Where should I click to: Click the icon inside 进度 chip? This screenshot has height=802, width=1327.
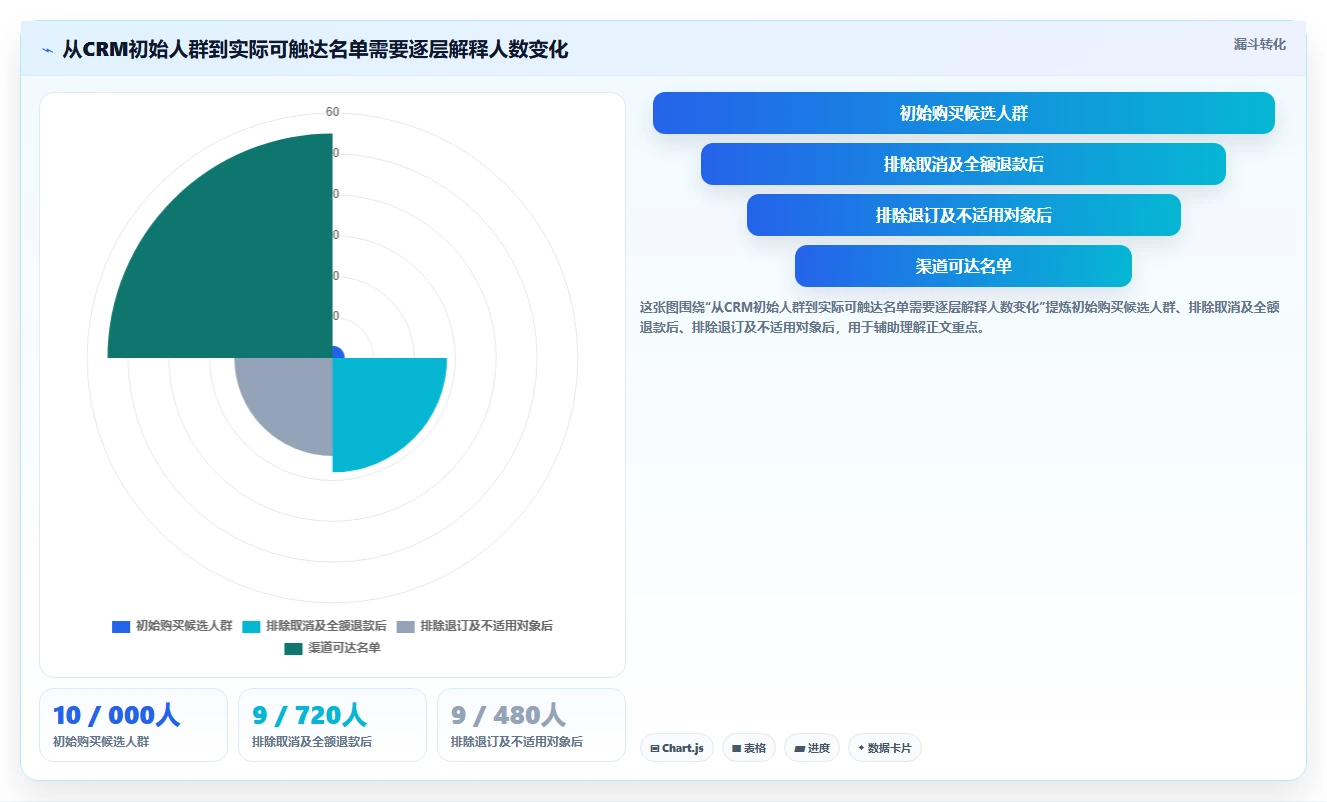tap(799, 748)
